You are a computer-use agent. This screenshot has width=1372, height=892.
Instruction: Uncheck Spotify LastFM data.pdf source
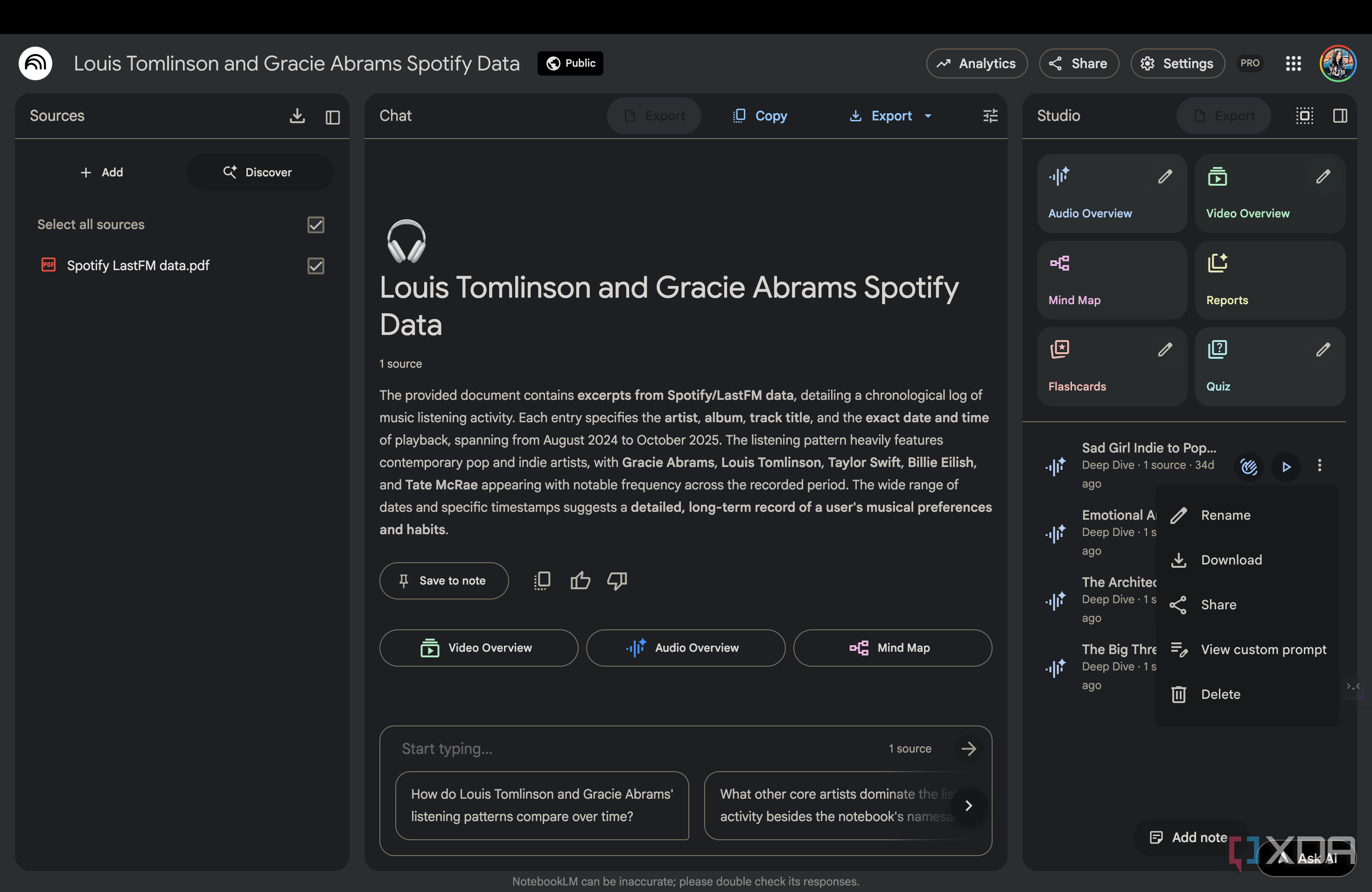tap(315, 265)
